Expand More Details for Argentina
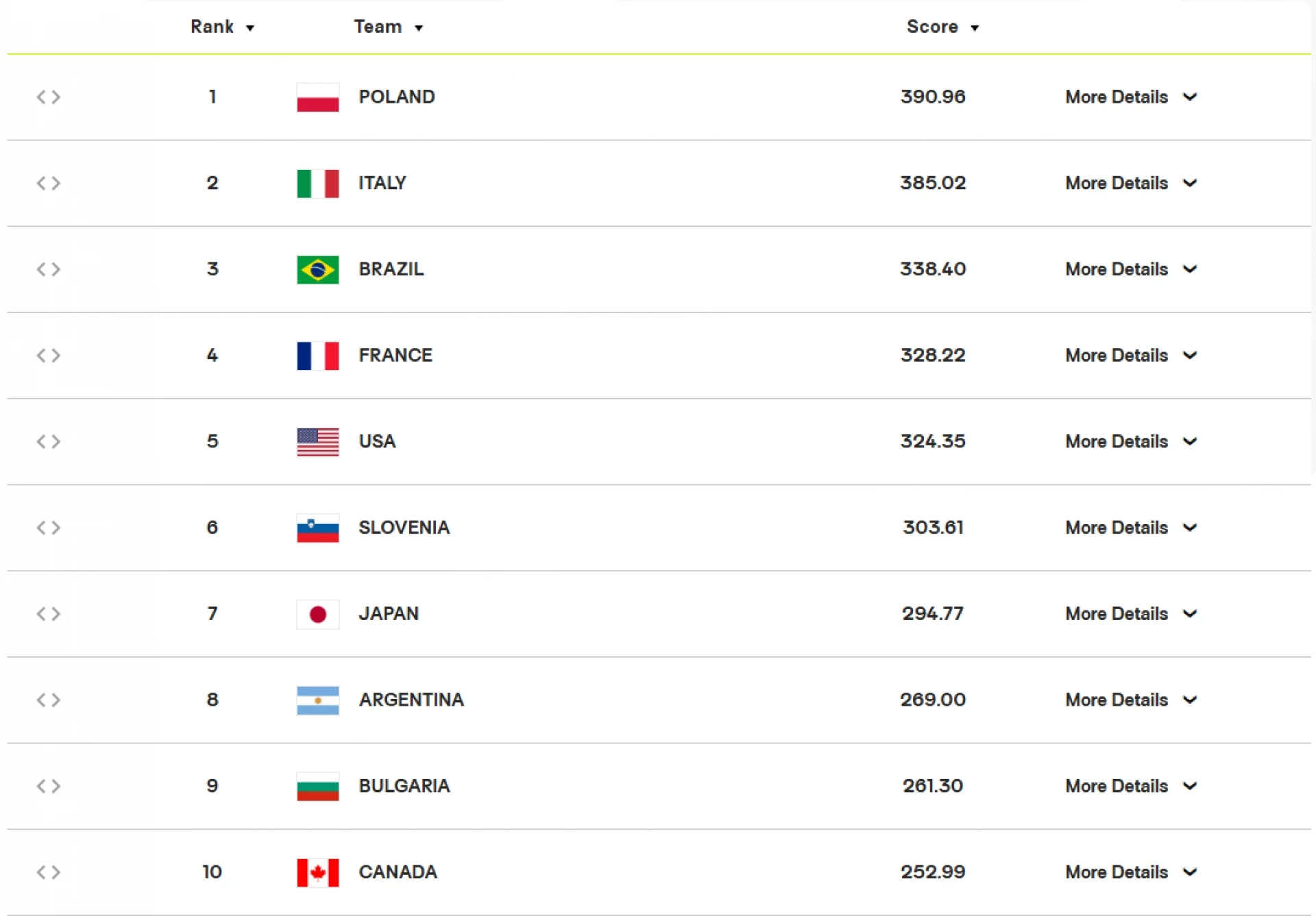Screen dimensions: 1316x916 tap(1130, 700)
